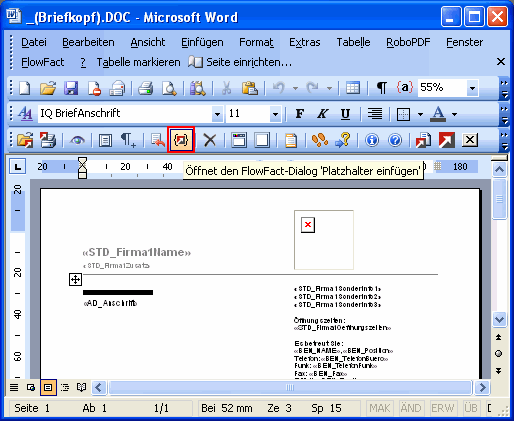Open the RoboPDF menu
The height and width of the screenshot is (421, 514).
tap(408, 42)
